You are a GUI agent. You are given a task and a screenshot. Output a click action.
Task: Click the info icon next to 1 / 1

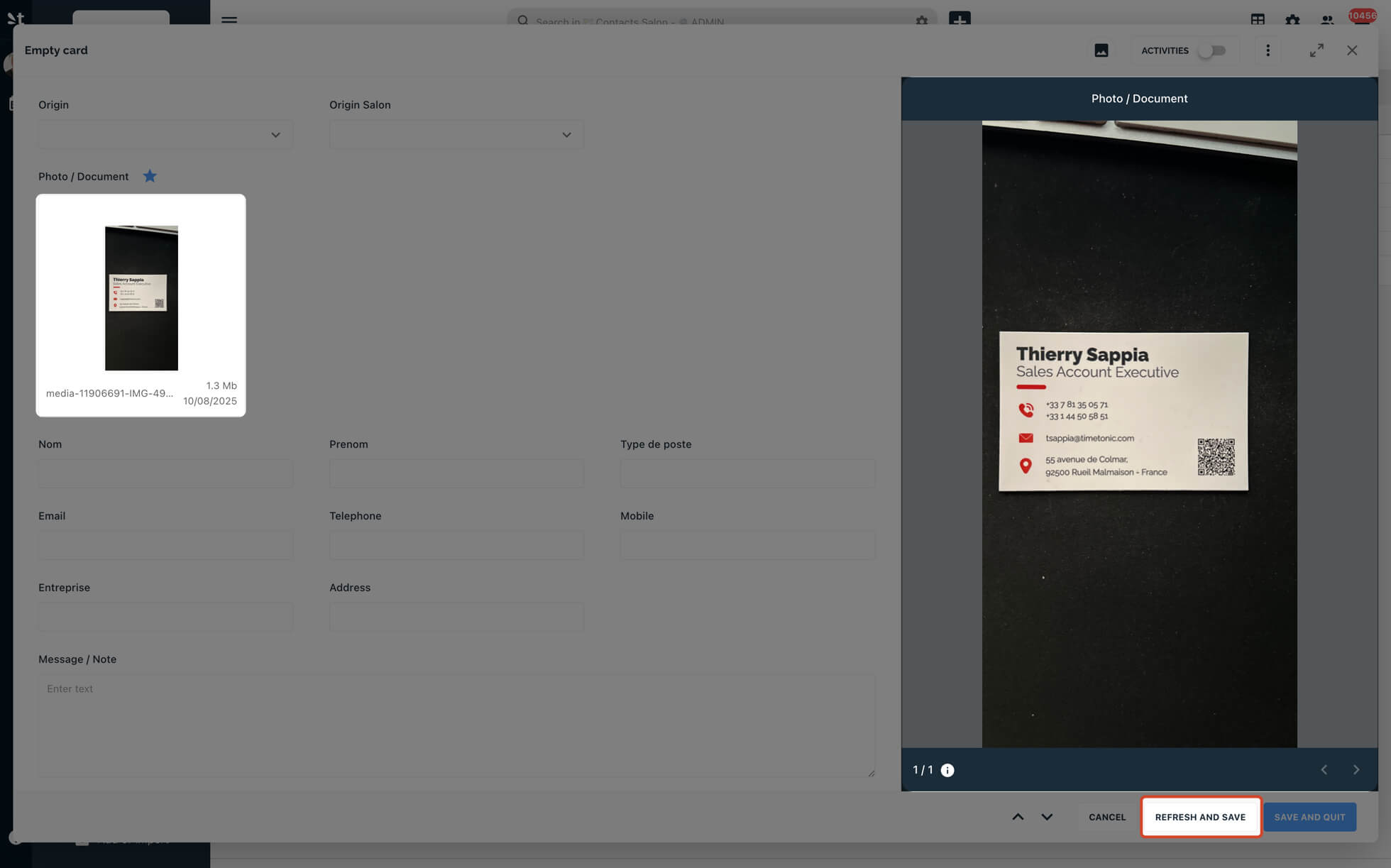point(947,770)
